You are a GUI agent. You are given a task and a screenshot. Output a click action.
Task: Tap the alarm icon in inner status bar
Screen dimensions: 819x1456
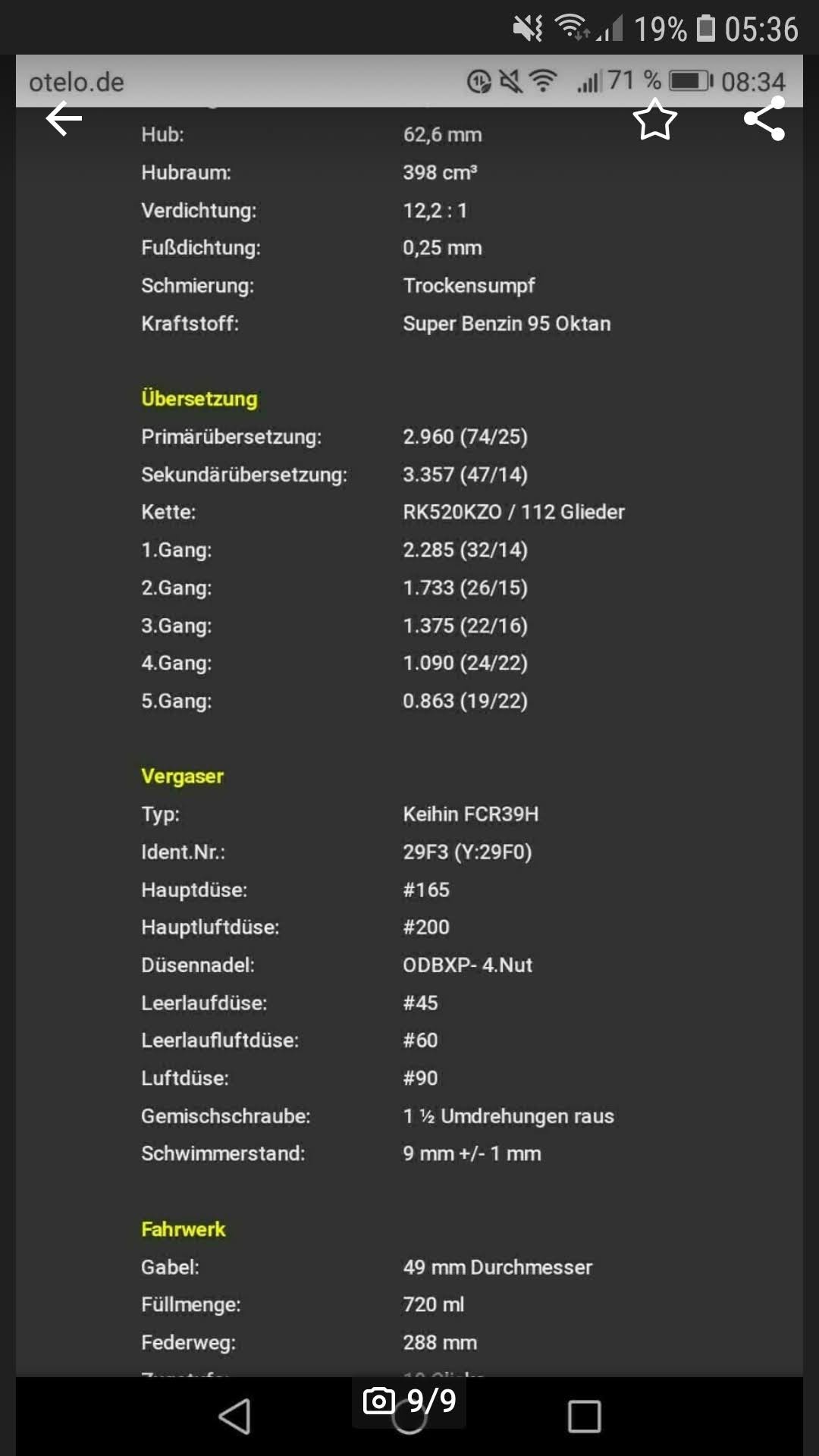[x=479, y=81]
